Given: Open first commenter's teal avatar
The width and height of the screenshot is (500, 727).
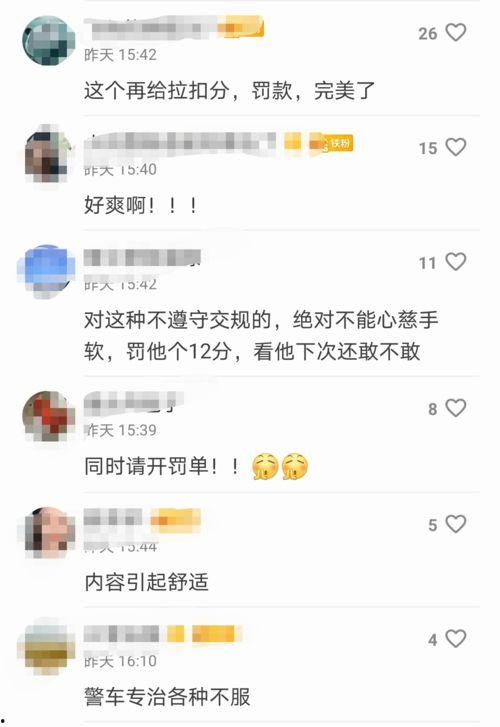Looking at the screenshot, I should 48,41.
